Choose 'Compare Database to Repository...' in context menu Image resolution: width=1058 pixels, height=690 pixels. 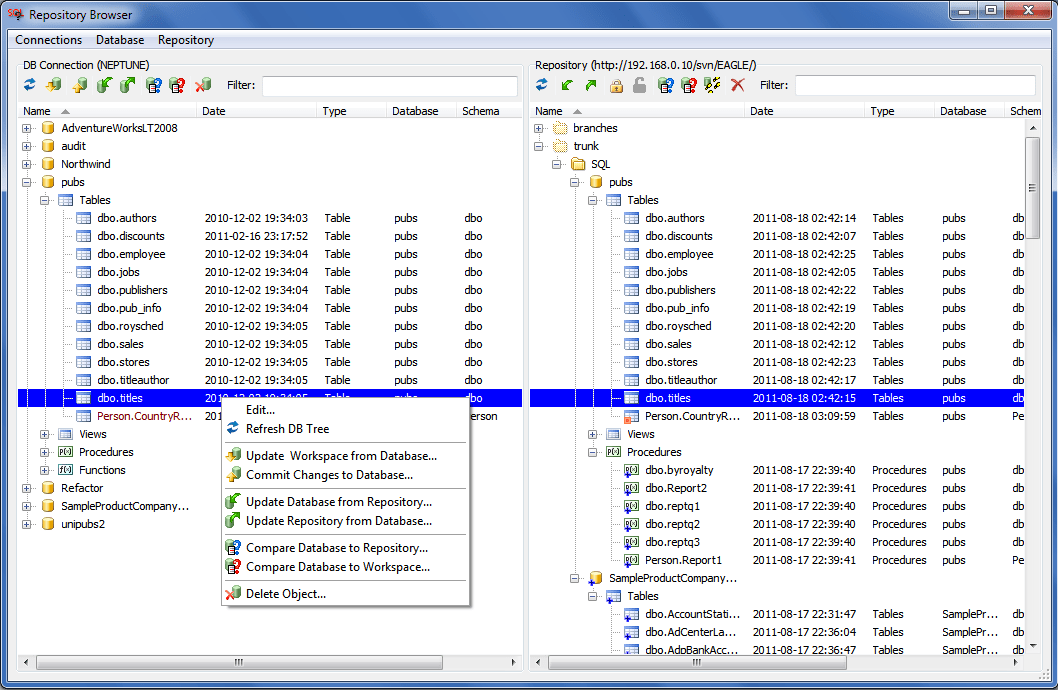[x=337, y=548]
